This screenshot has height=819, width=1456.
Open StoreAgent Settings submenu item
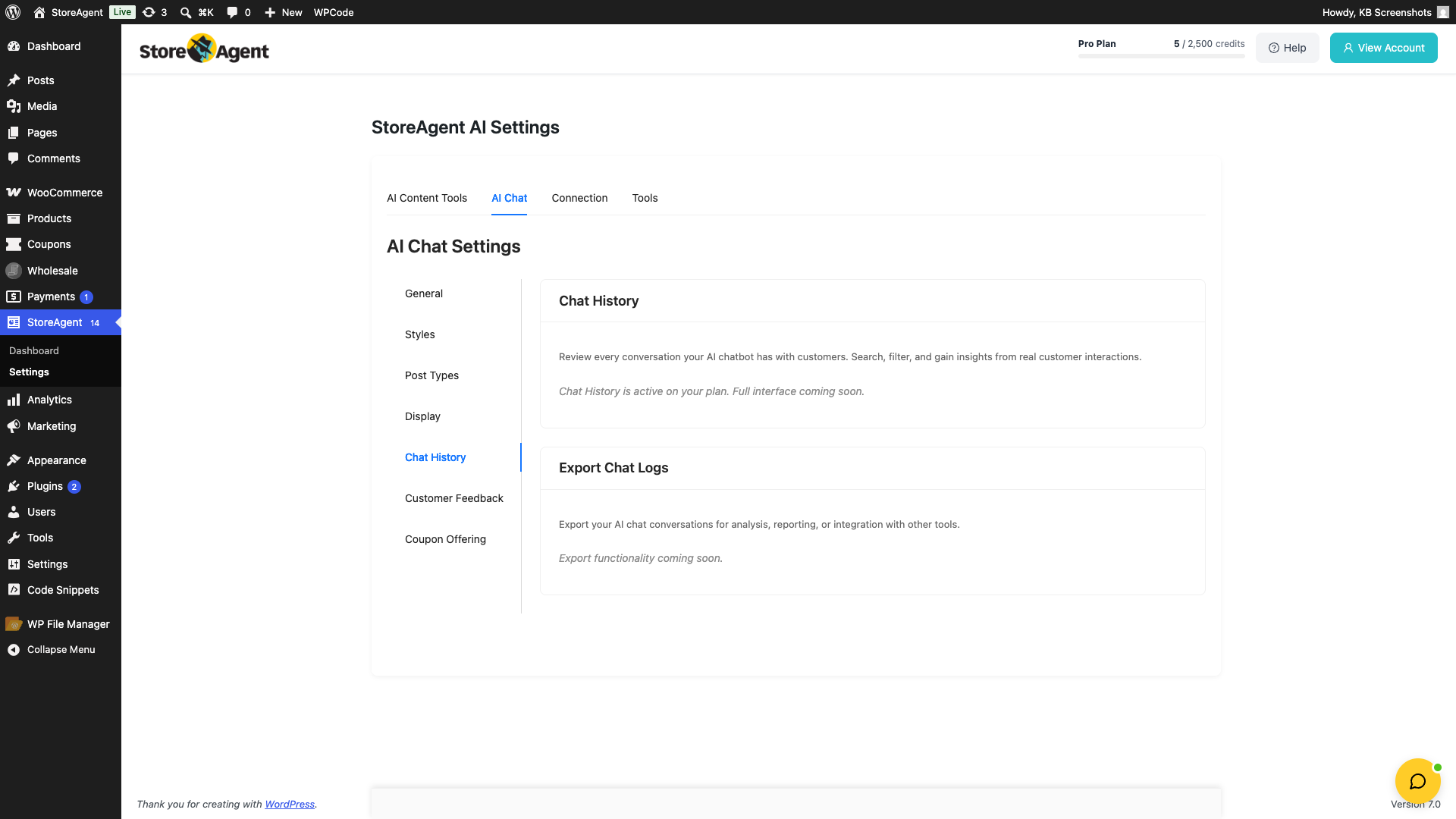29,372
